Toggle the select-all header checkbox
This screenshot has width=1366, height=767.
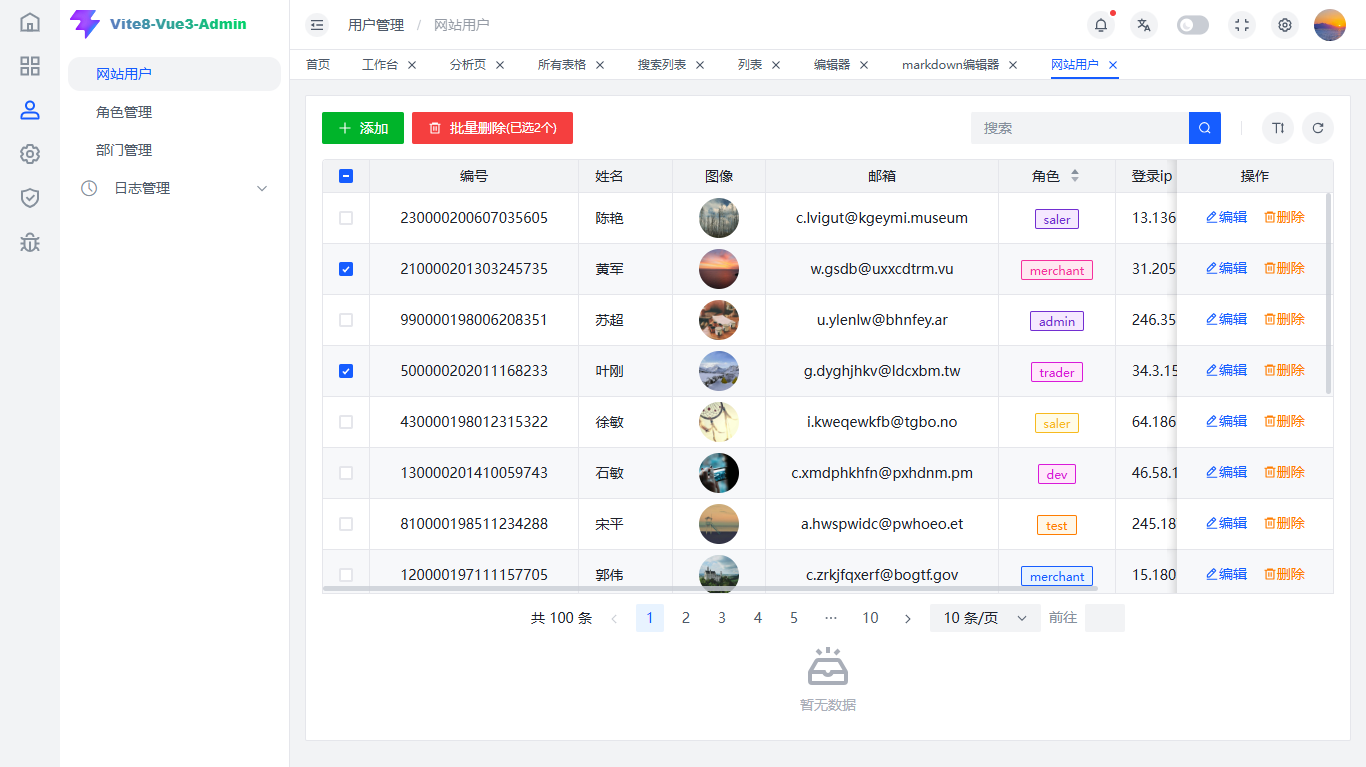pyautogui.click(x=346, y=176)
